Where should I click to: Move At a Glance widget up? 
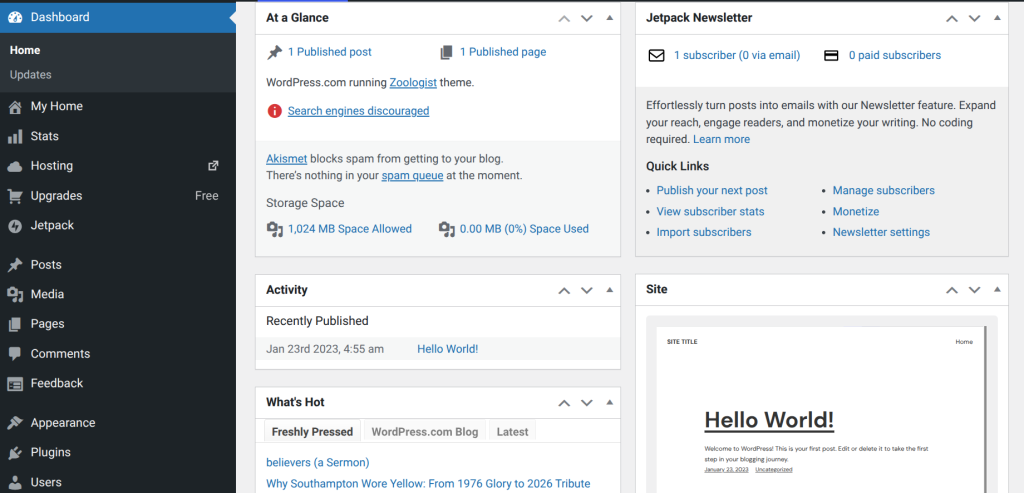(x=564, y=18)
